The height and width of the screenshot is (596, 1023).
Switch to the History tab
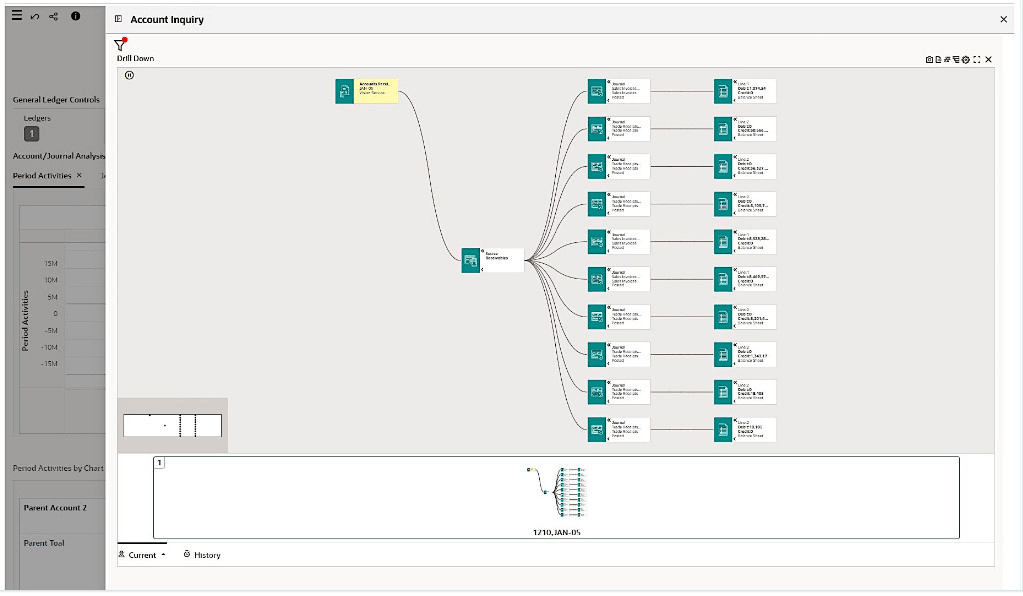tap(202, 555)
